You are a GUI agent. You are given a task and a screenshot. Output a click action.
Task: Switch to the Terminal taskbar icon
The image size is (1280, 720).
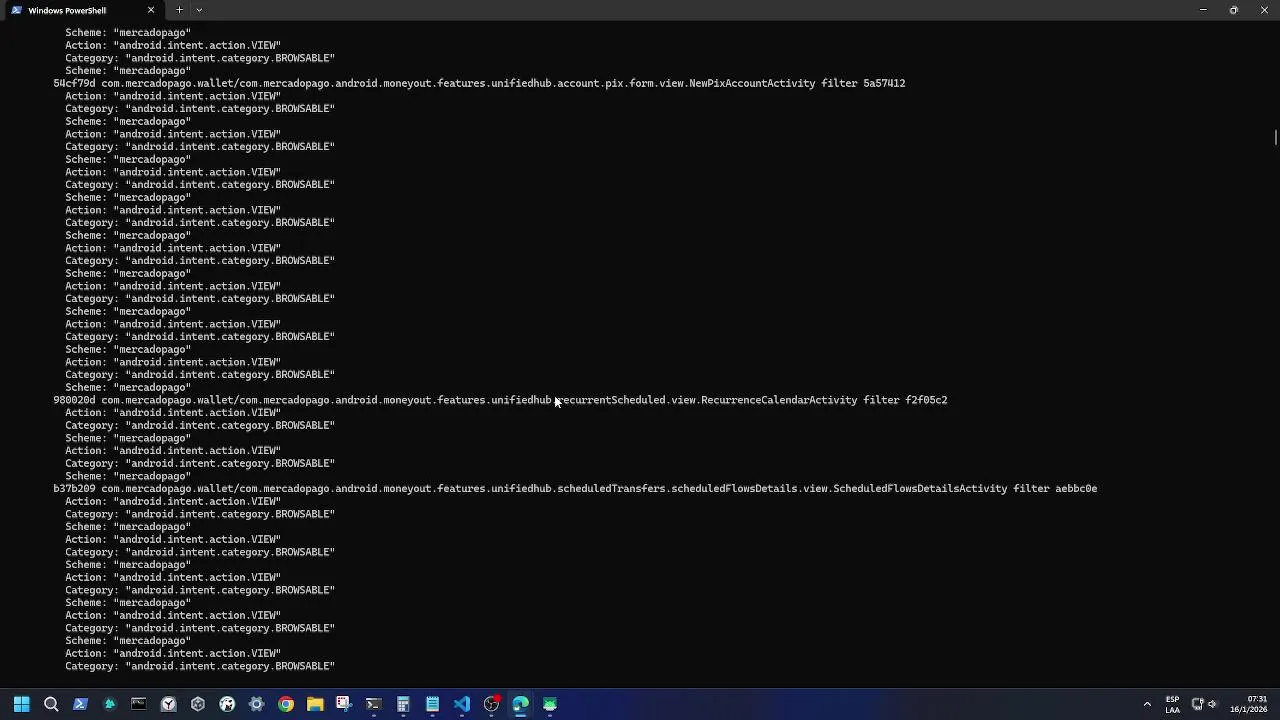(373, 704)
